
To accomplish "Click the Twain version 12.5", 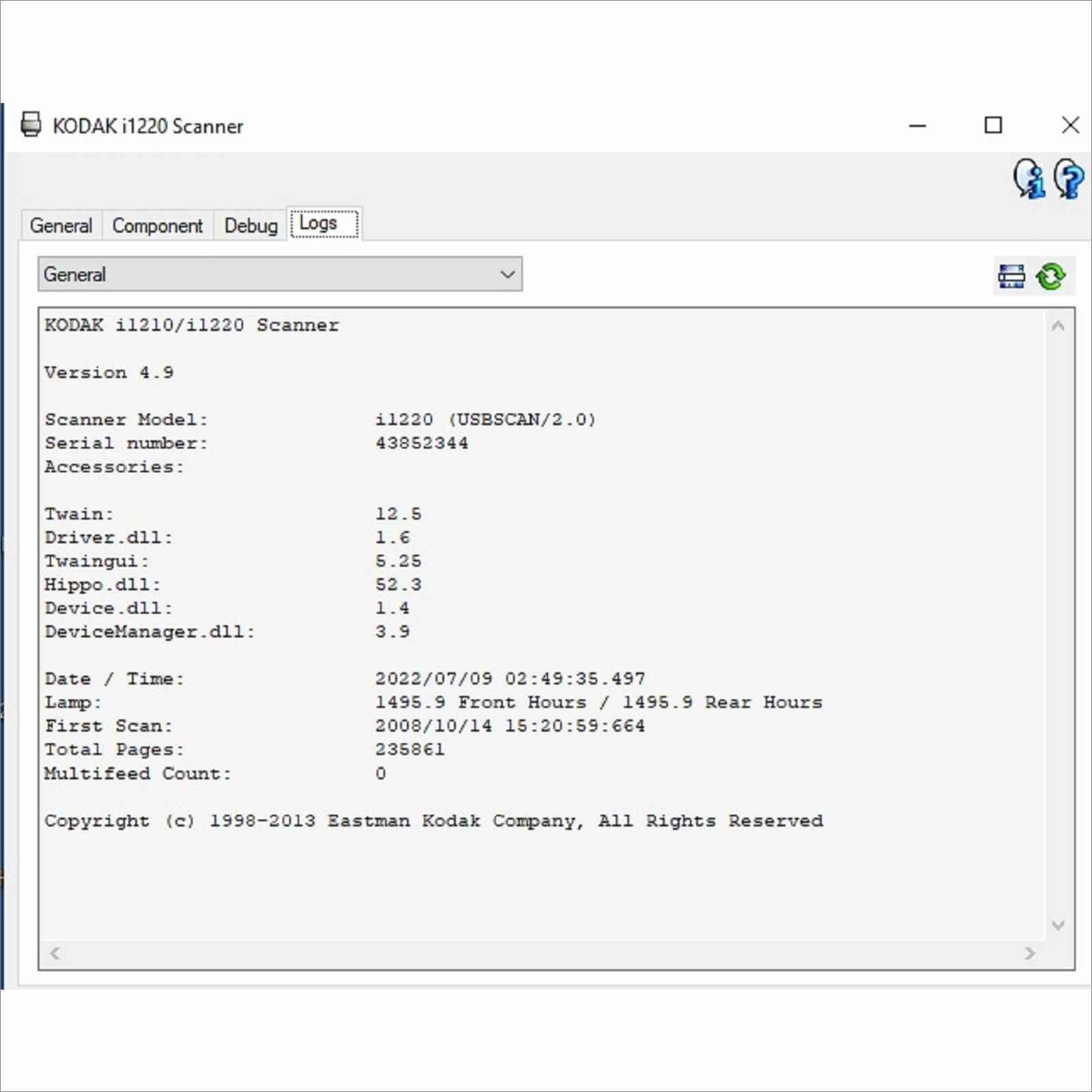I will (x=399, y=514).
